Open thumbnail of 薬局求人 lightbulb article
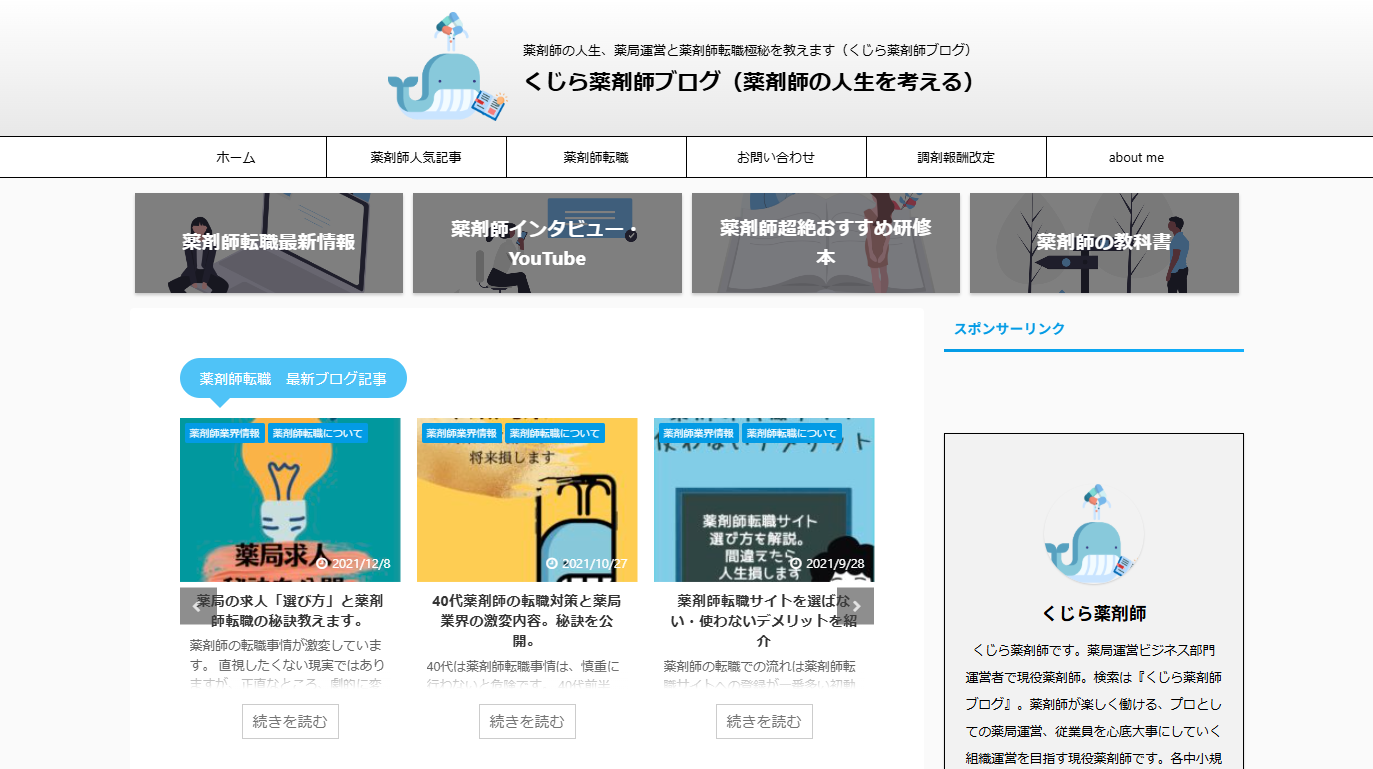Viewport: 1373px width, 769px height. click(290, 500)
